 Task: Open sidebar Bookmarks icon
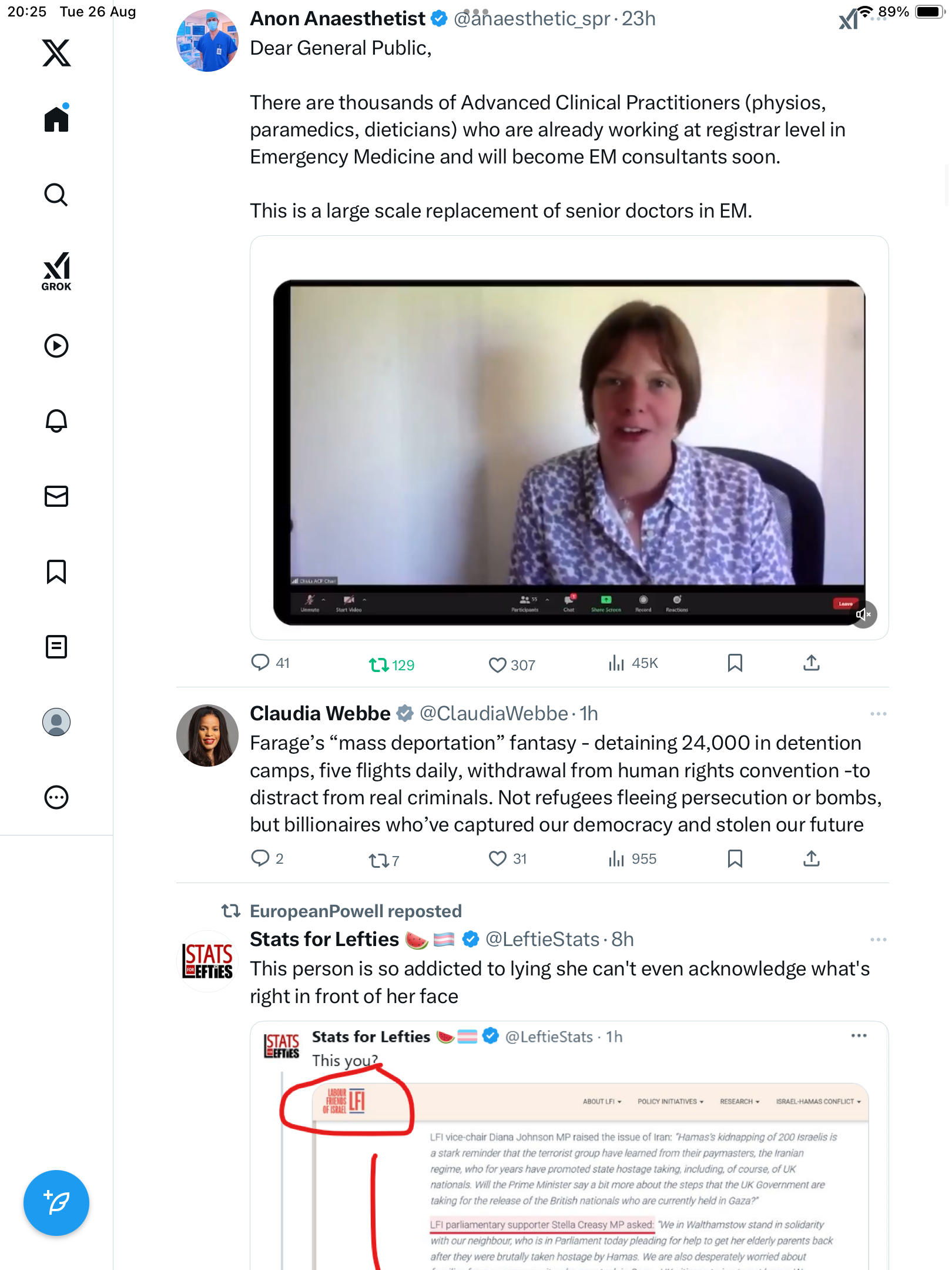tap(56, 571)
